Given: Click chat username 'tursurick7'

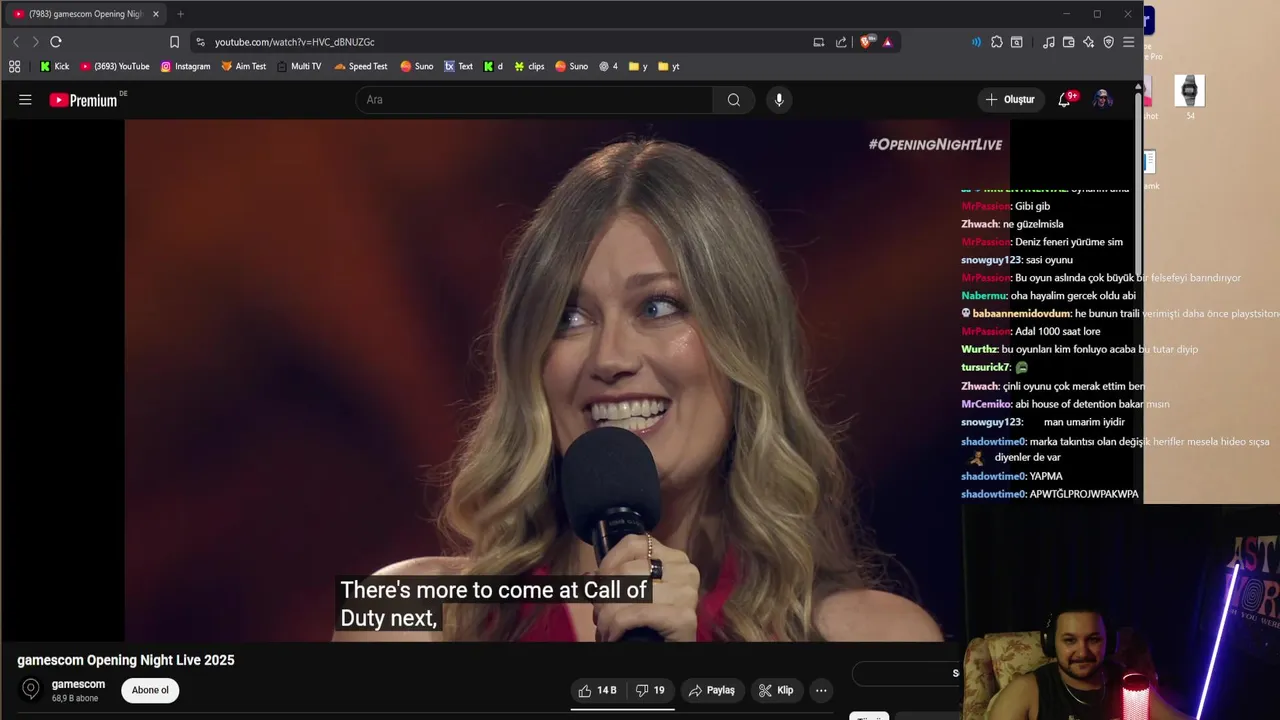Looking at the screenshot, I should click(x=986, y=367).
